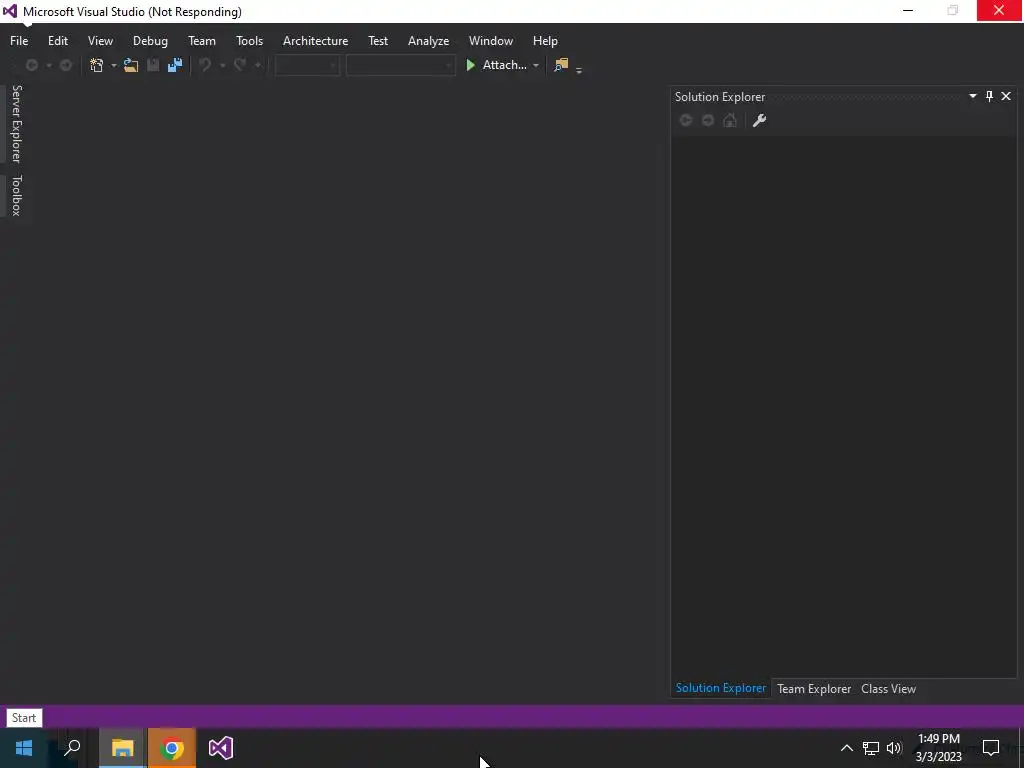1024x768 pixels.
Task: Open the Server Explorer side tab
Action: click(x=16, y=123)
